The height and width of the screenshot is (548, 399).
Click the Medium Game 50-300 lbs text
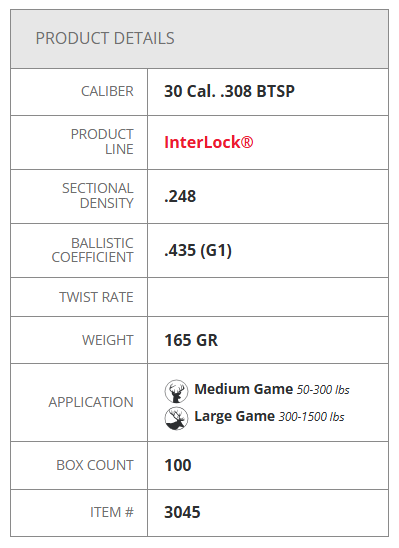click(x=272, y=389)
